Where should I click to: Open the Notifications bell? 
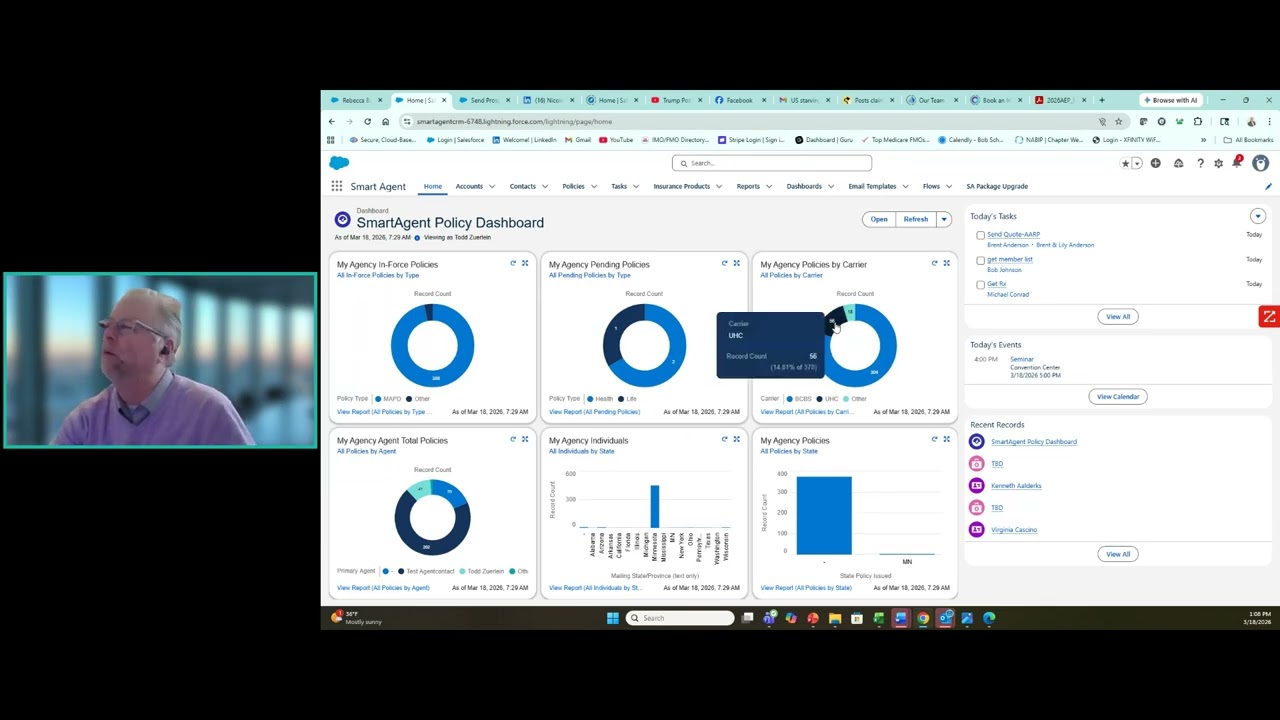click(x=1237, y=162)
